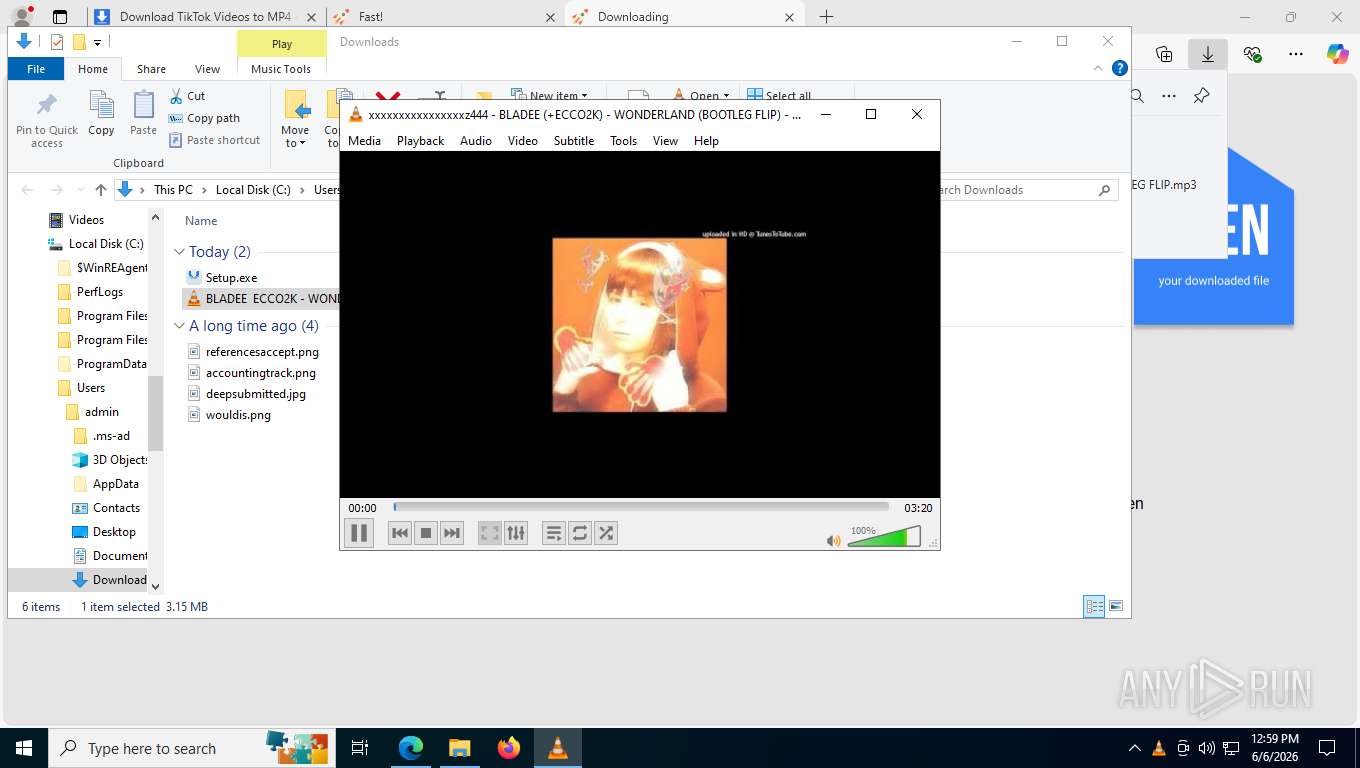Open the VLC View menu
The image size is (1360, 768).
pos(666,141)
